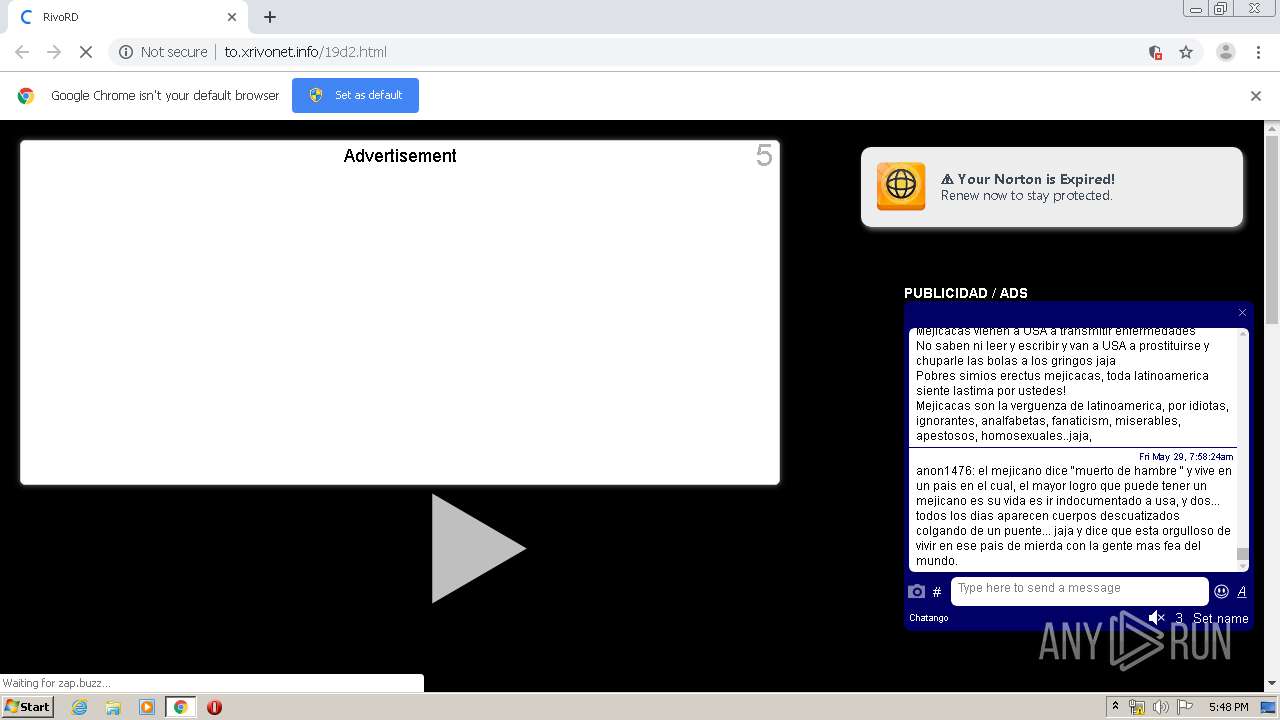This screenshot has height=720, width=1280.
Task: Click the 'anon1476' chat message
Action: 1074,516
